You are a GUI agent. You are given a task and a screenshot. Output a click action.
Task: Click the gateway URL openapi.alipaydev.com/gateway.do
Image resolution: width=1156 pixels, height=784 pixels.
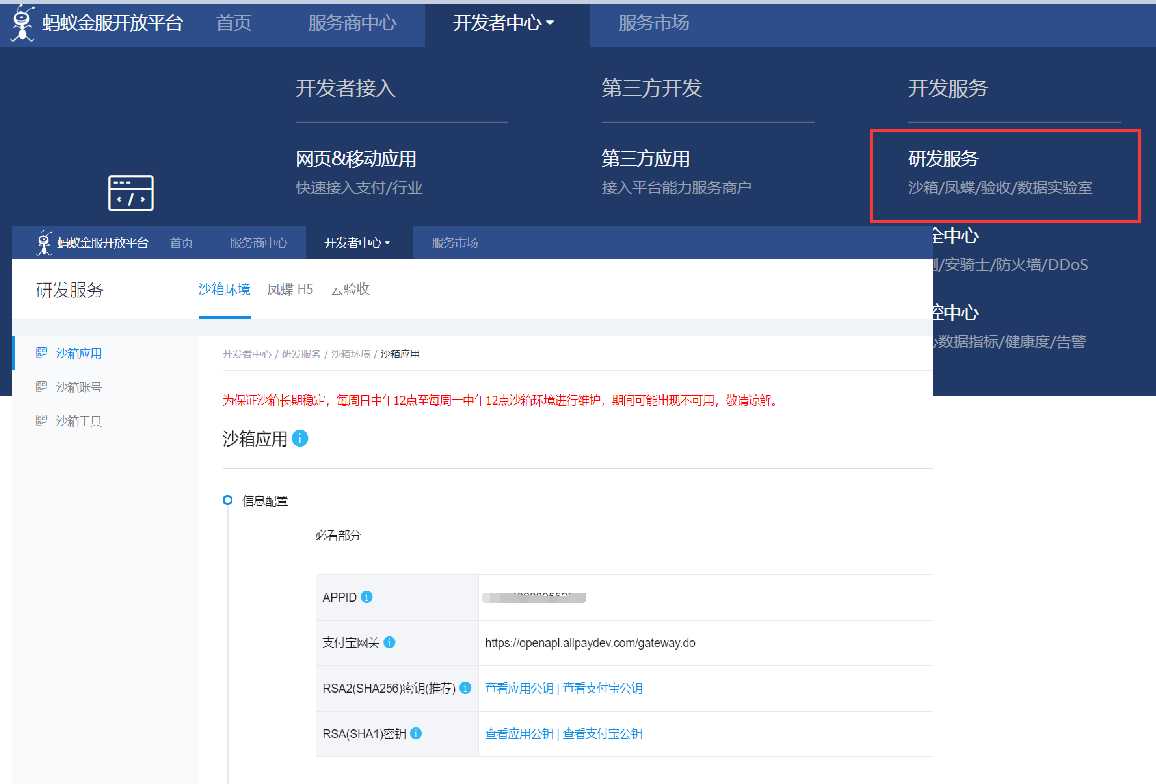coord(590,643)
